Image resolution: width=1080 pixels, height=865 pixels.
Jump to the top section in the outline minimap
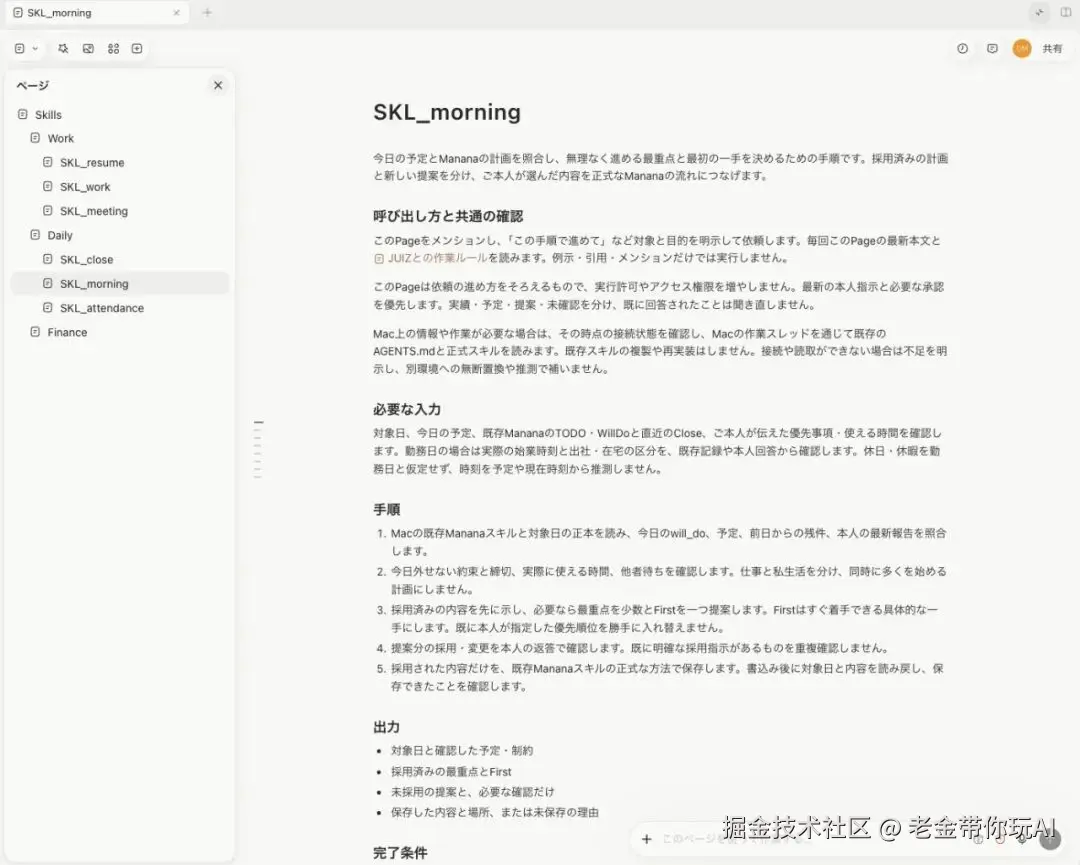(x=258, y=422)
